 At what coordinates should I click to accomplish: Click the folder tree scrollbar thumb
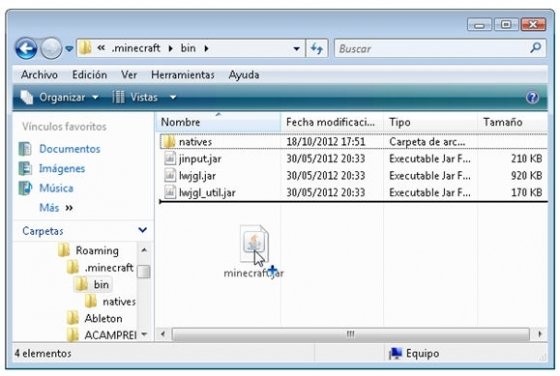tap(144, 272)
